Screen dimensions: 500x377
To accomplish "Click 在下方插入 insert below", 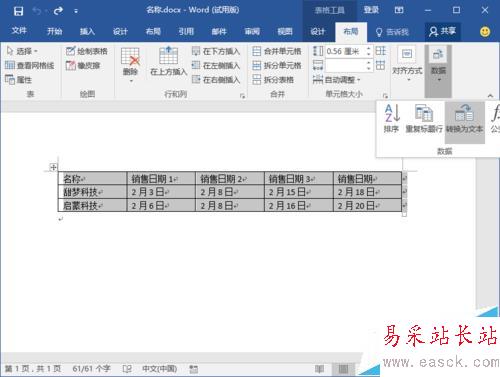I will (x=216, y=51).
